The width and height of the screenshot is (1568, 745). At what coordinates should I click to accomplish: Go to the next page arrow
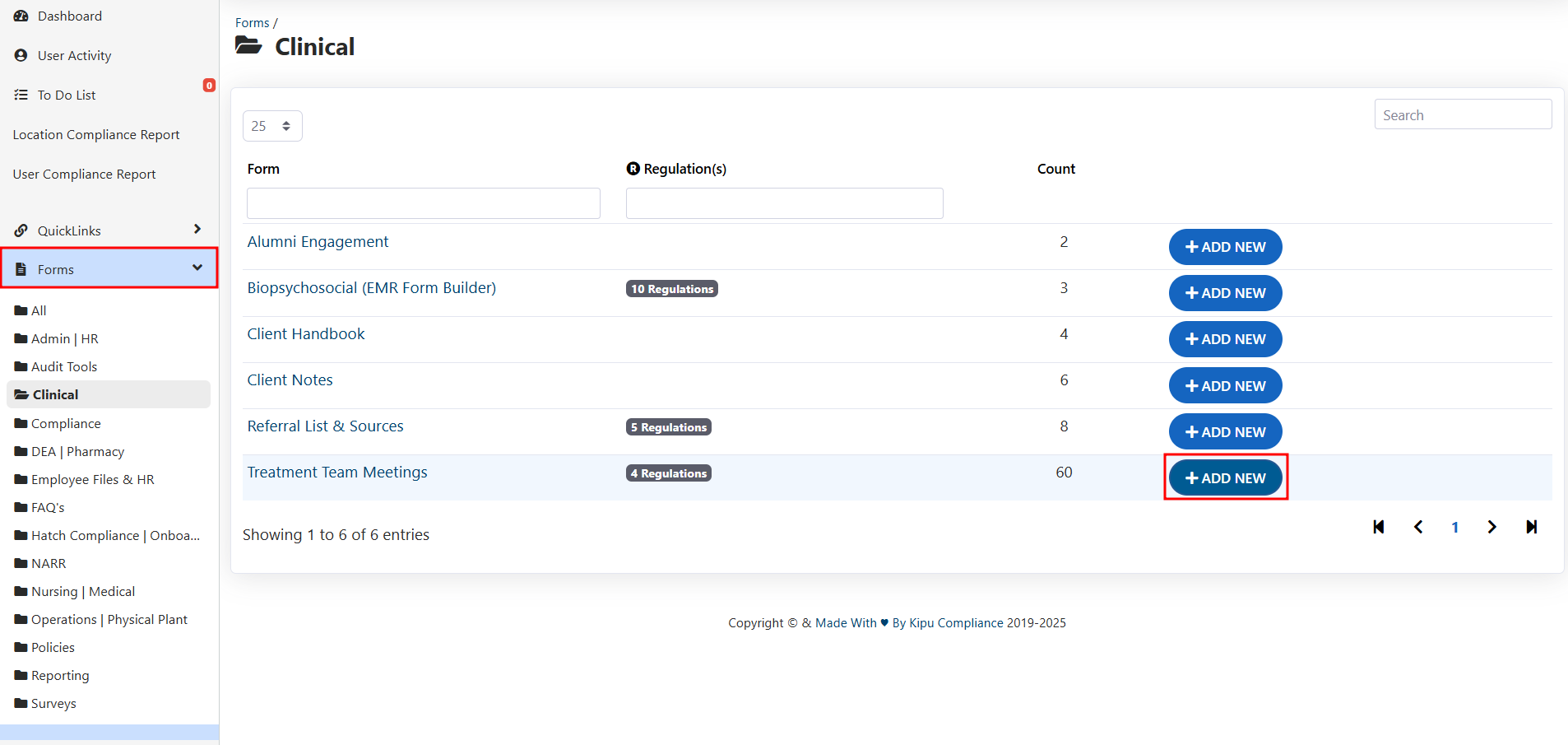(1491, 527)
